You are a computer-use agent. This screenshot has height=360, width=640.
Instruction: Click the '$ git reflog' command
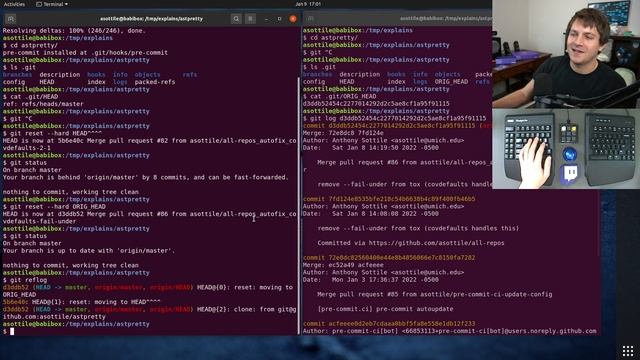[24, 280]
